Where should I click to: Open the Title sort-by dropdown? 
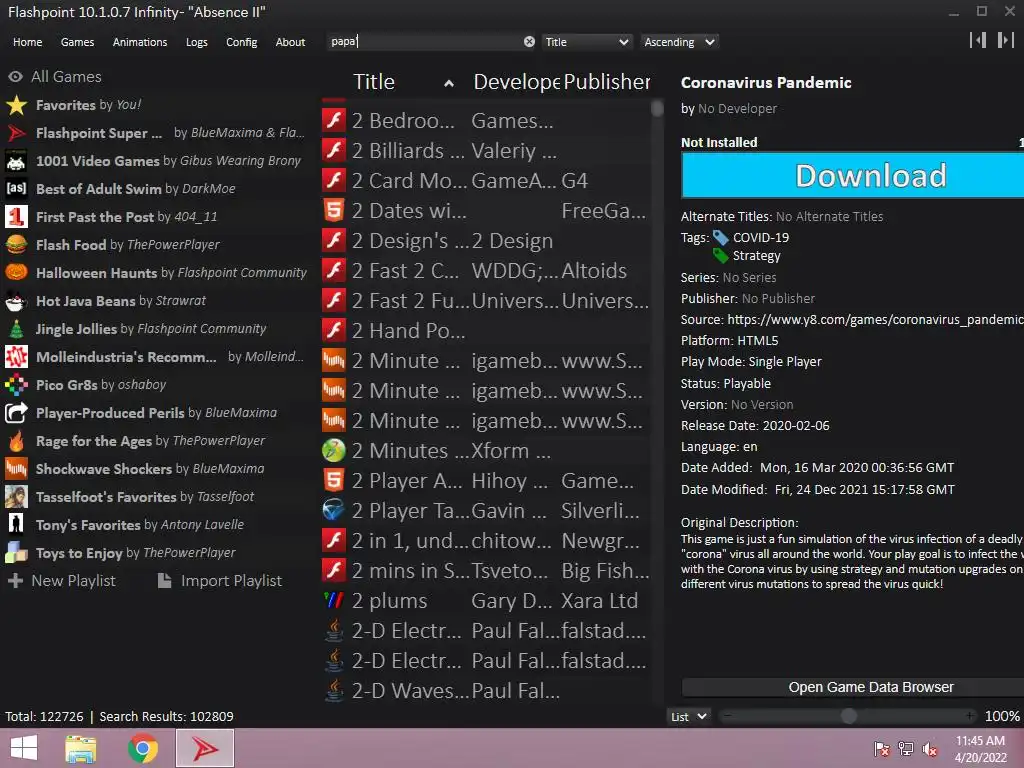586,42
